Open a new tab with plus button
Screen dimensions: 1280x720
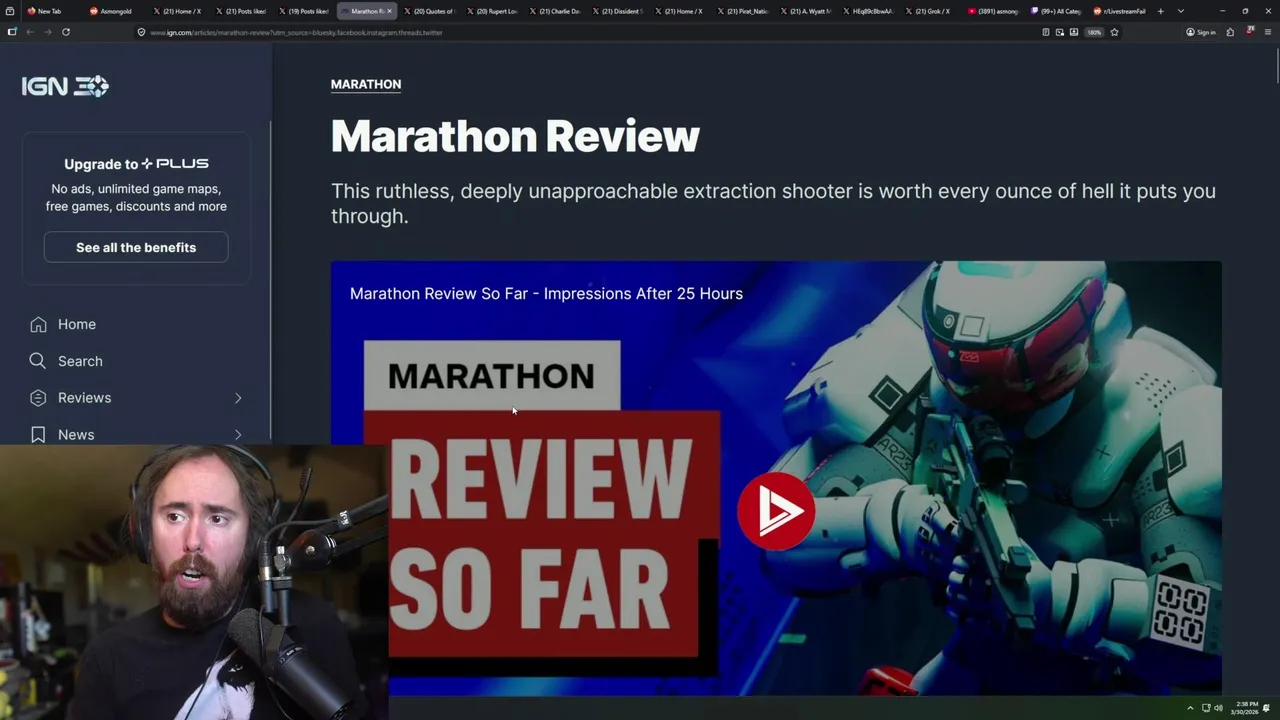(1160, 11)
